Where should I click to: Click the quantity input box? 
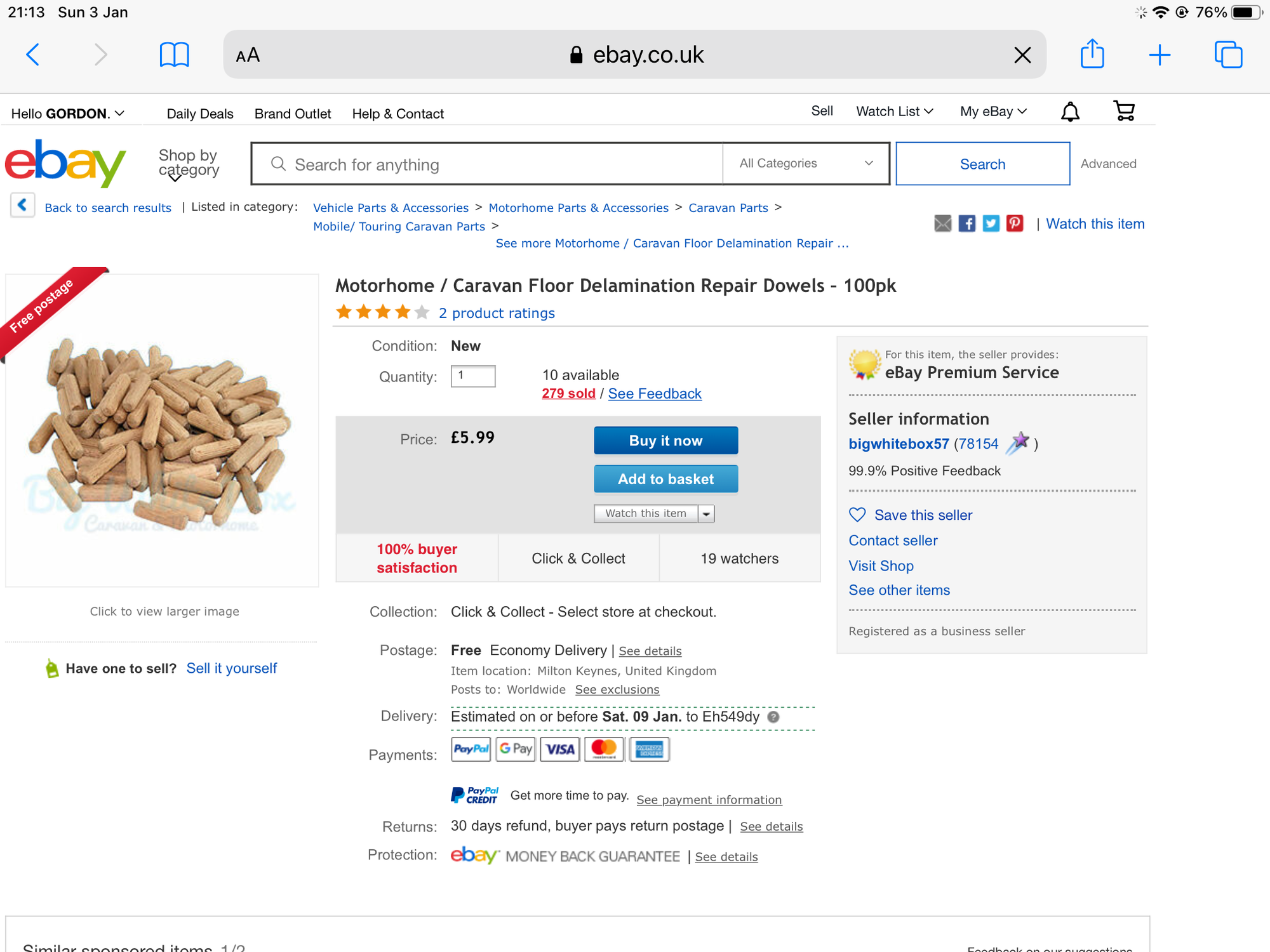(473, 376)
